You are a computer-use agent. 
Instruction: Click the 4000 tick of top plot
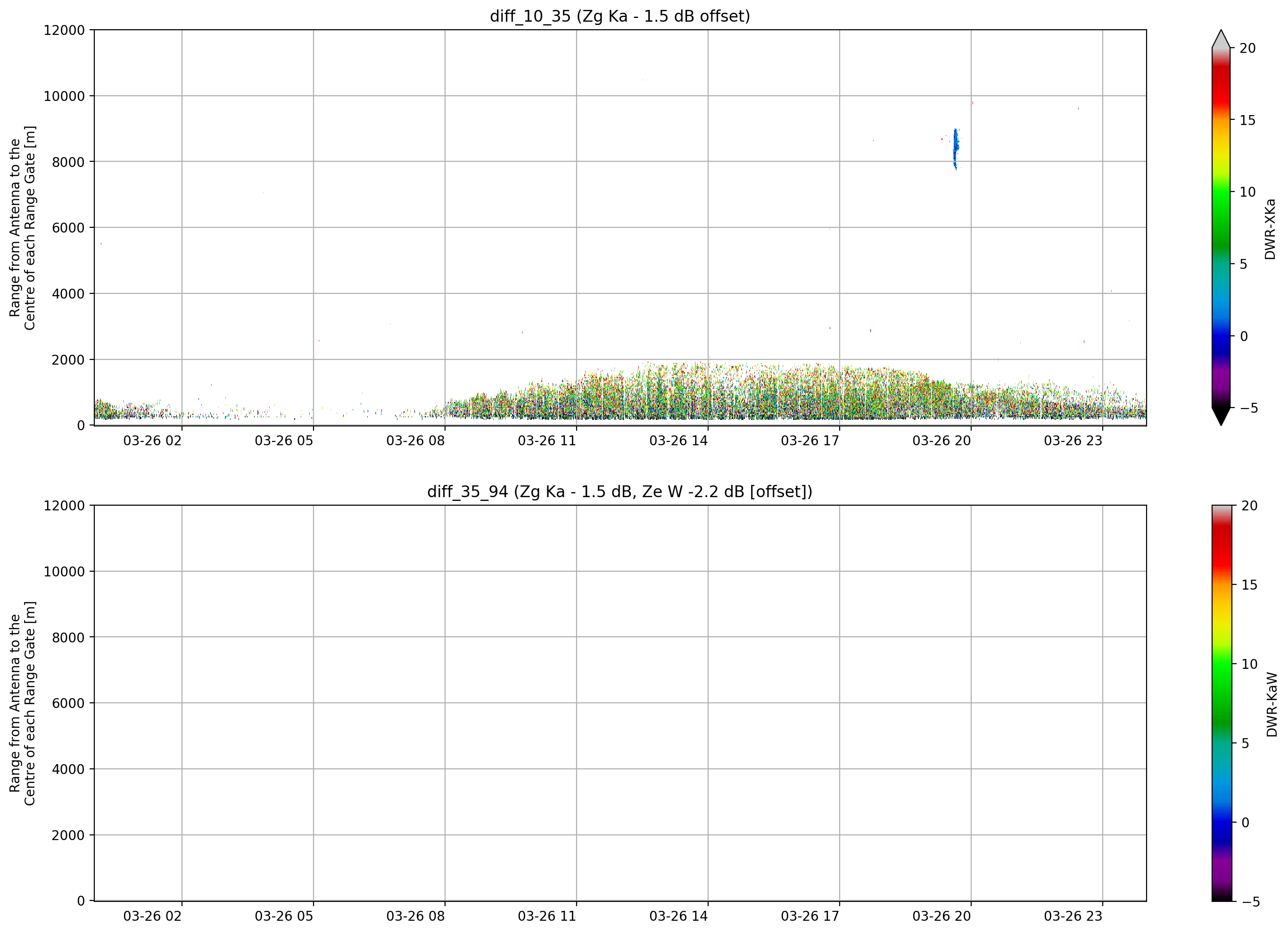click(68, 294)
